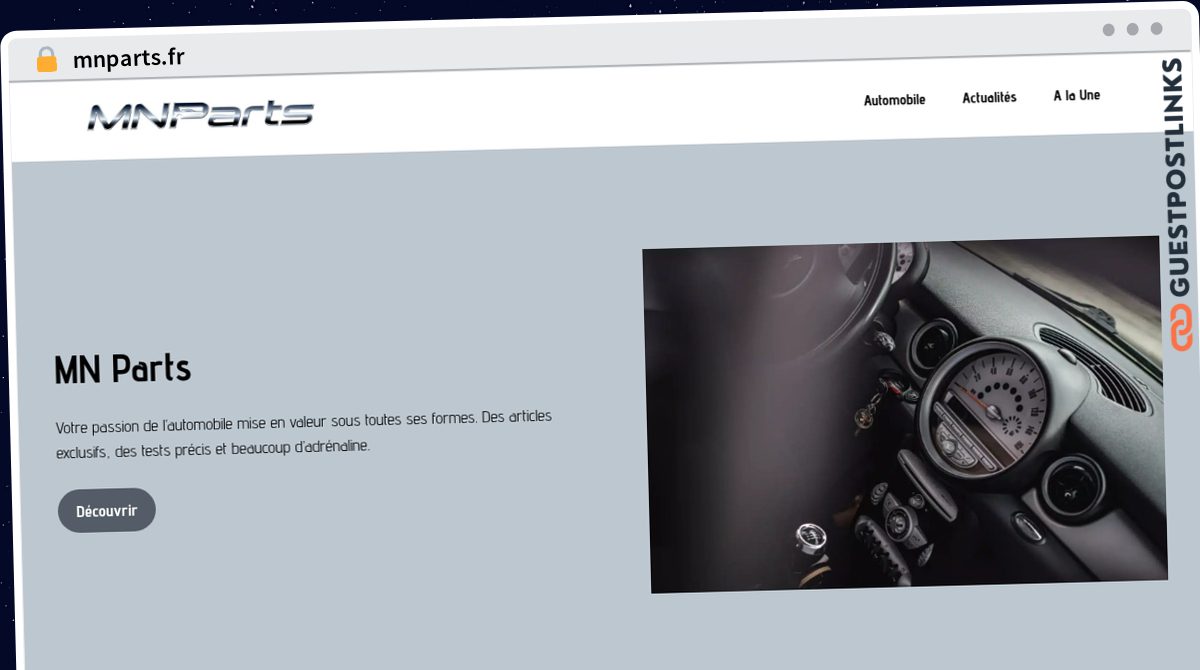Image resolution: width=1200 pixels, height=670 pixels.
Task: Open the A la Une menu item
Action: [1076, 95]
